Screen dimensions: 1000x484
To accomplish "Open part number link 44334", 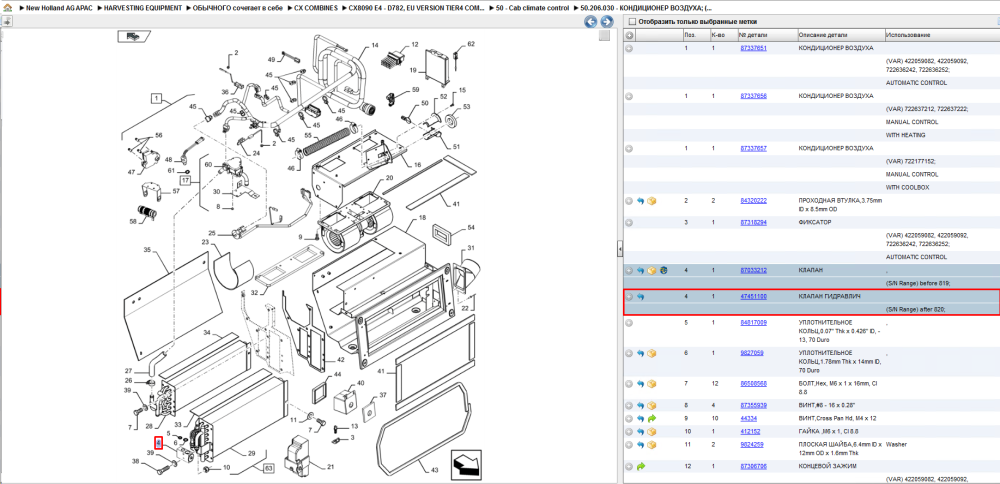I will tap(748, 419).
